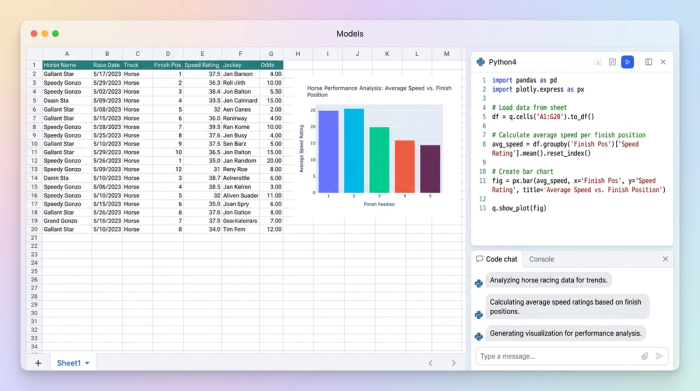700x391 pixels.
Task: Switch to the Code chat tab
Action: click(x=496, y=259)
